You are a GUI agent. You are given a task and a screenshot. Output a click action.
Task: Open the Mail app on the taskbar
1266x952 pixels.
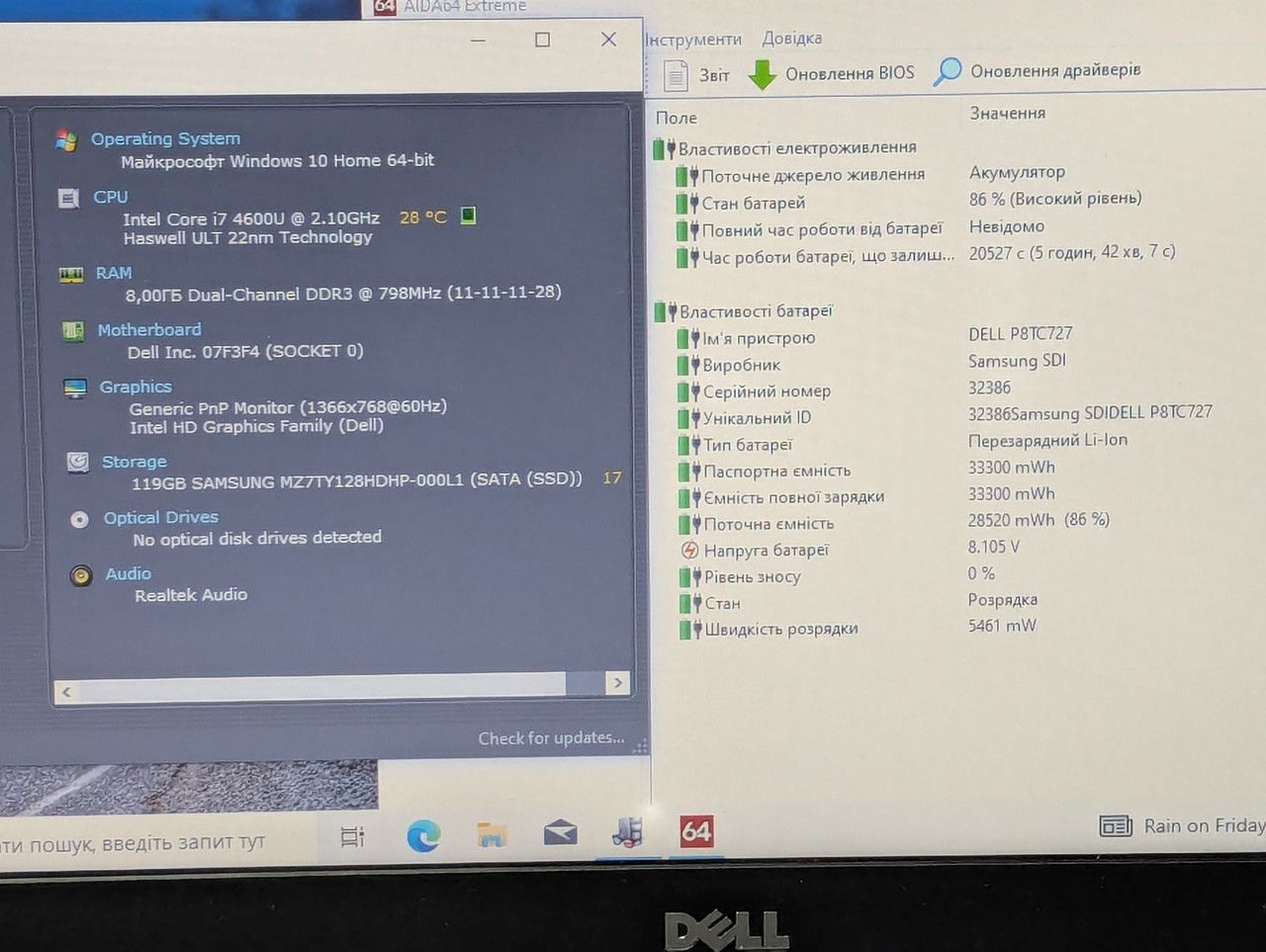click(x=560, y=833)
